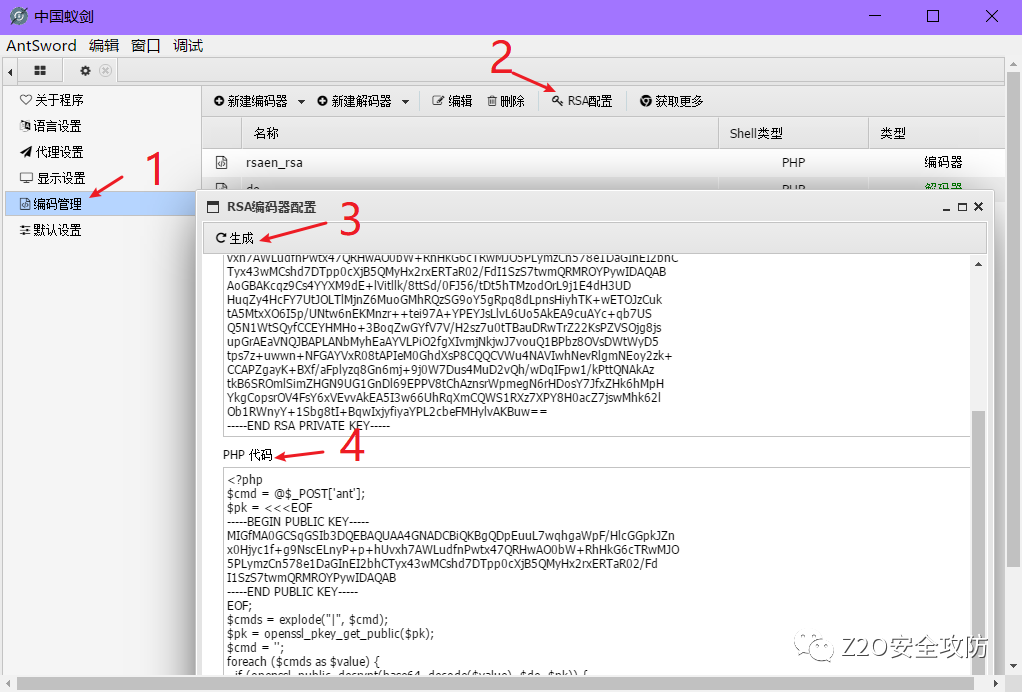Open 显示设置 in the sidebar
The width and height of the screenshot is (1022, 692).
pyautogui.click(x=53, y=178)
